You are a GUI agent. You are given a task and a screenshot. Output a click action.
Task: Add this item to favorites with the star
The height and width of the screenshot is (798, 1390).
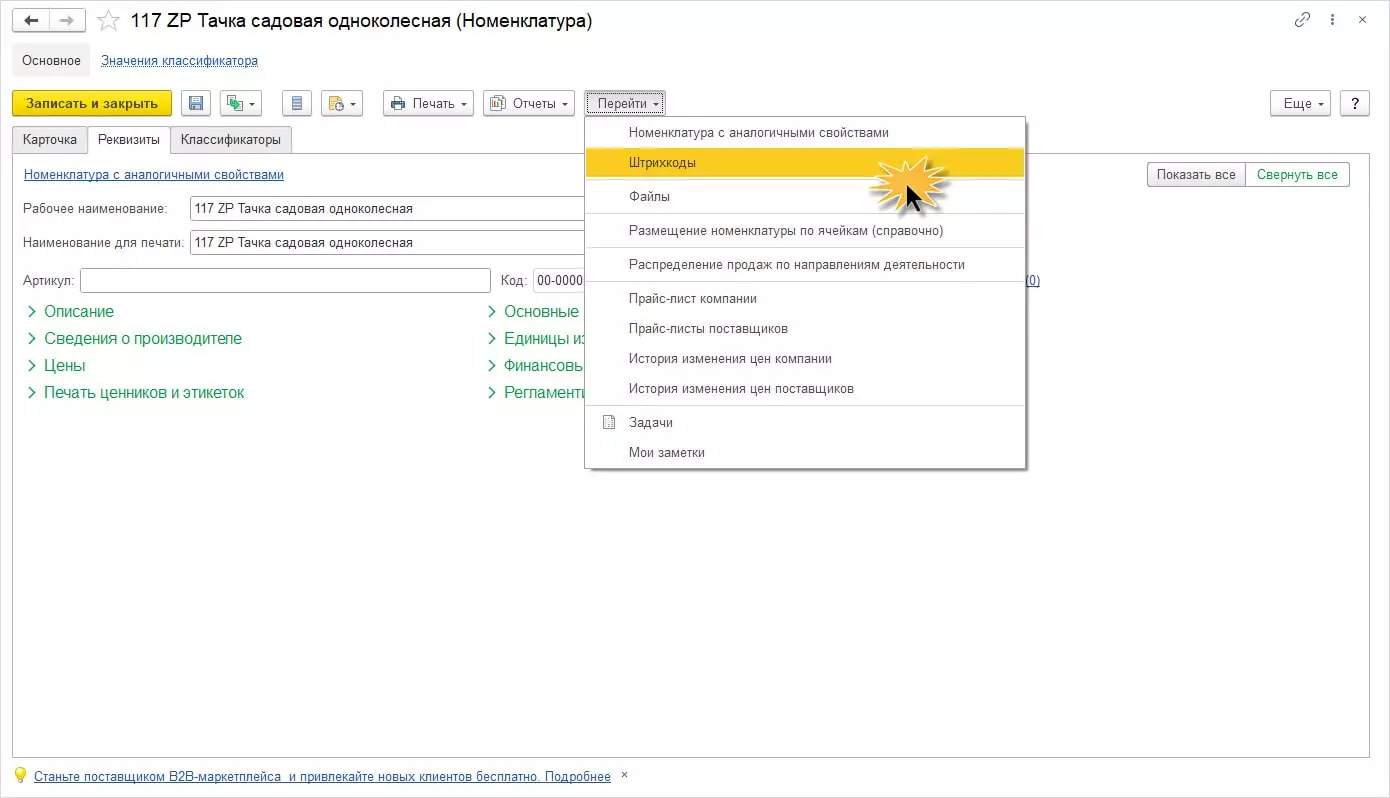109,20
